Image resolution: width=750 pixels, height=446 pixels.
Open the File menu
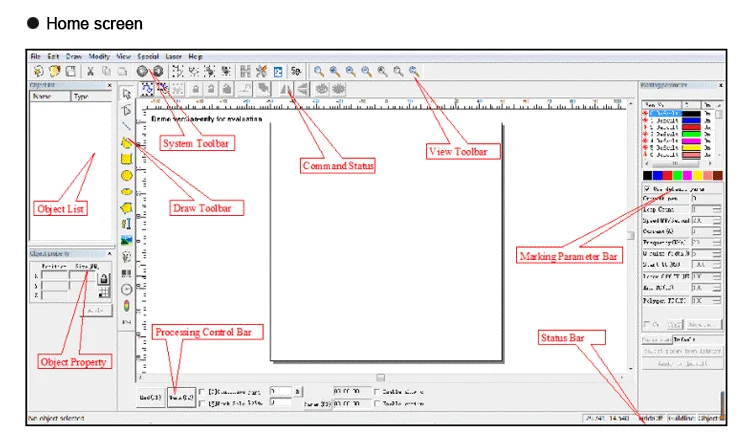[x=35, y=56]
